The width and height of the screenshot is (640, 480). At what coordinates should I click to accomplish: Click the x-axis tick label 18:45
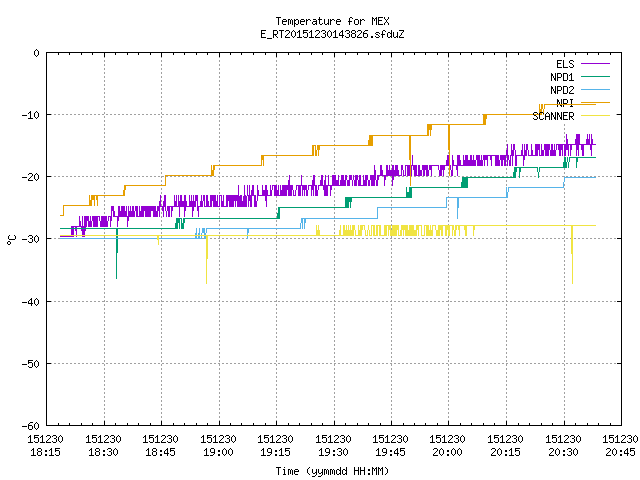click(x=160, y=452)
